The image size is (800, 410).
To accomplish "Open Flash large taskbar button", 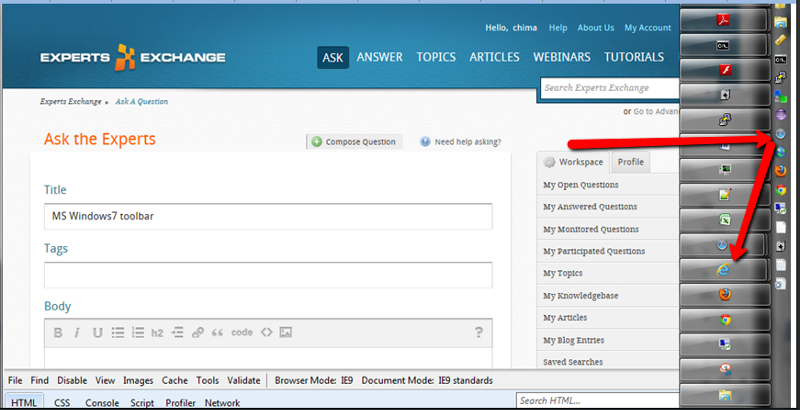I will click(x=724, y=70).
